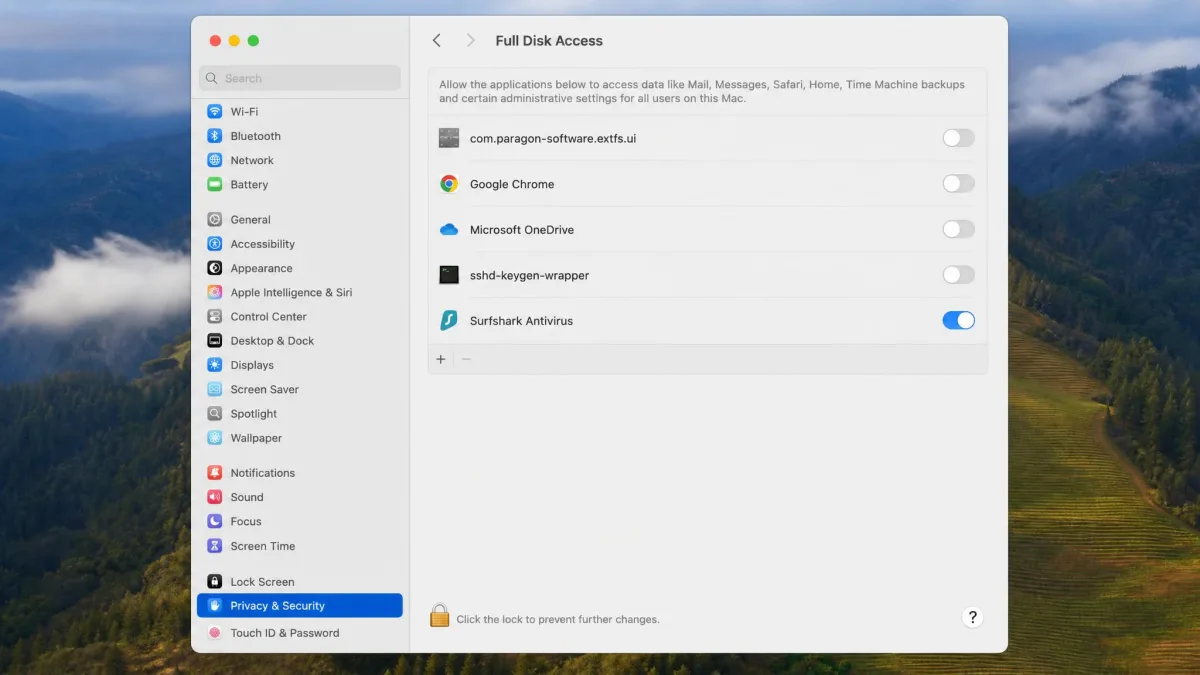Image resolution: width=1200 pixels, height=675 pixels.
Task: Click the Microsoft OneDrive cloud icon
Action: [449, 230]
